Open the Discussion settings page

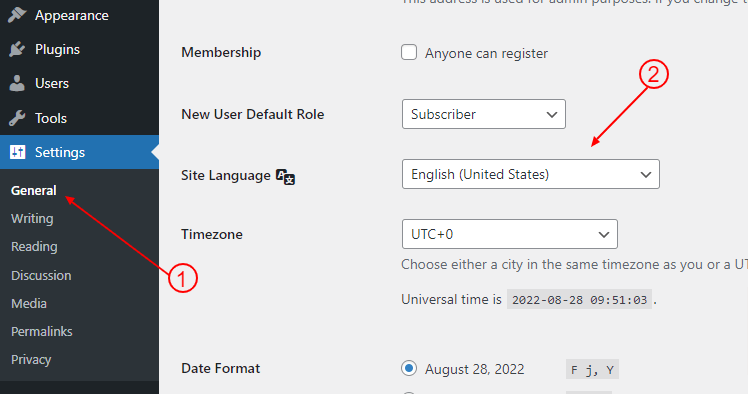coord(41,275)
